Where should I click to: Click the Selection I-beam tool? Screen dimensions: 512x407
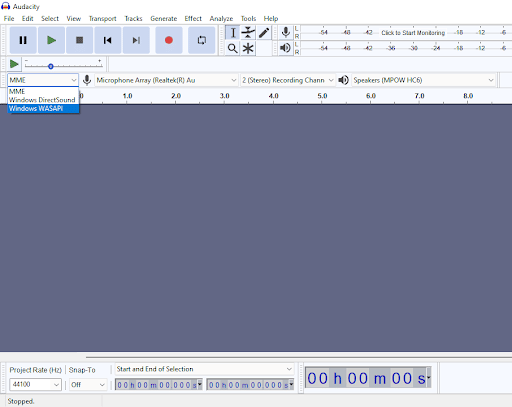(x=233, y=33)
